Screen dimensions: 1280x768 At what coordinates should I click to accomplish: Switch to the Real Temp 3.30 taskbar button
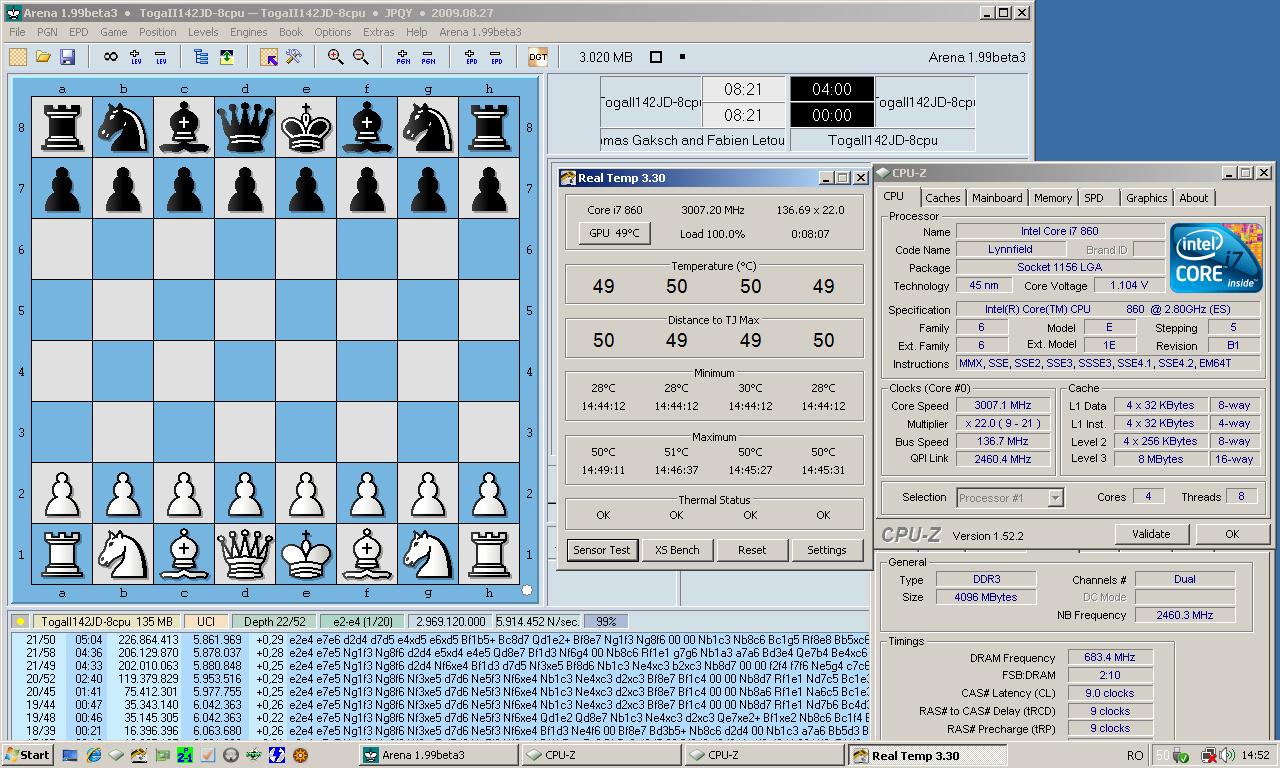coord(929,755)
